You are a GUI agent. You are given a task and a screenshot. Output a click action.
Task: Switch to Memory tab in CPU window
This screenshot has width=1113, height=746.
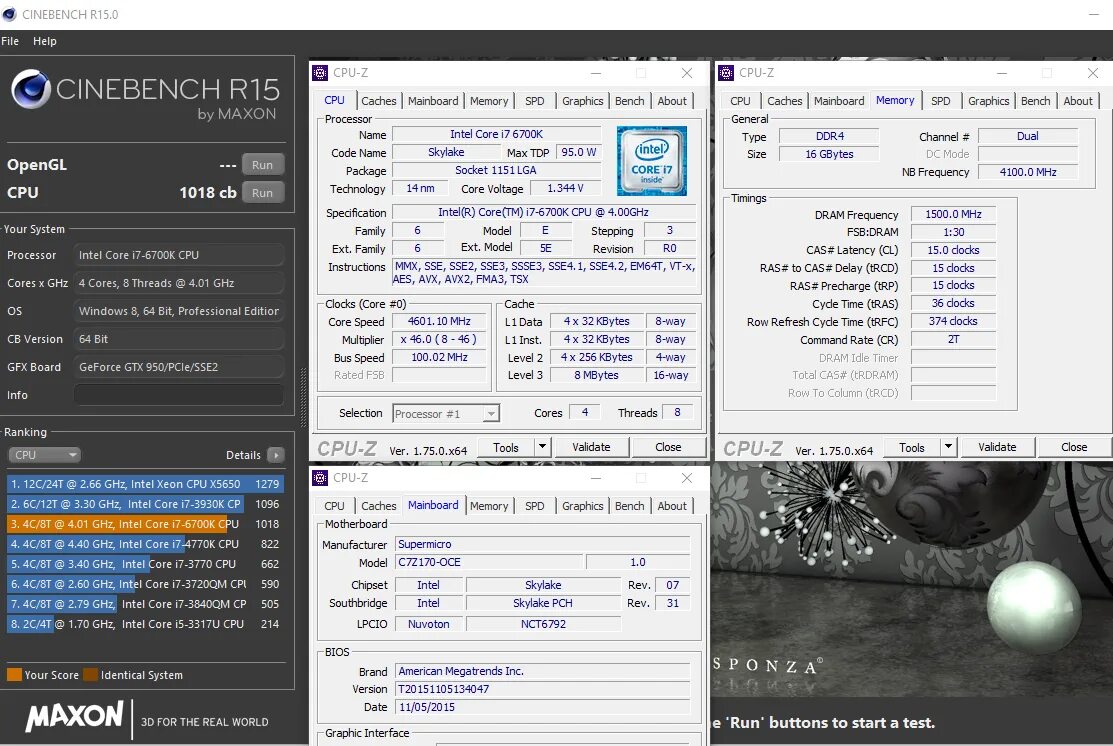coord(489,101)
